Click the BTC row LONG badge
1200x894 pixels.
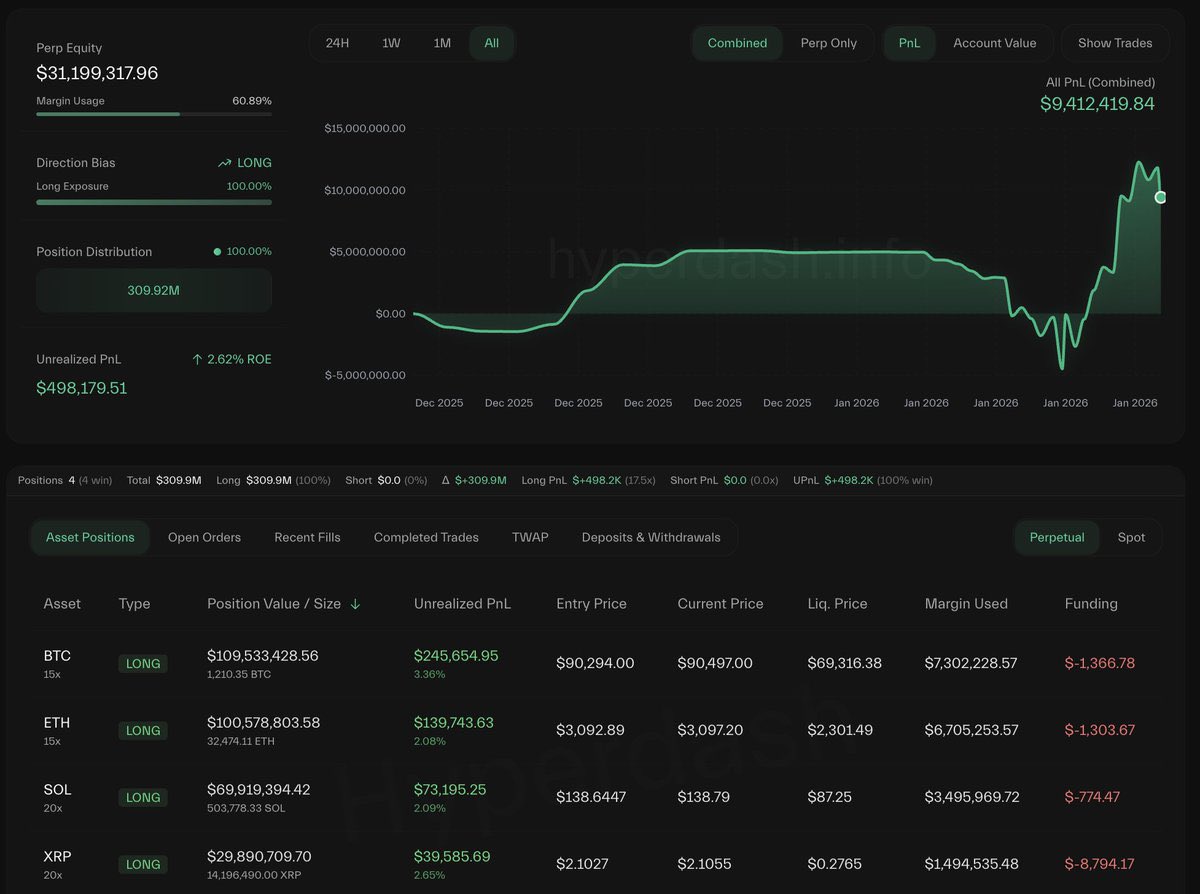point(143,664)
